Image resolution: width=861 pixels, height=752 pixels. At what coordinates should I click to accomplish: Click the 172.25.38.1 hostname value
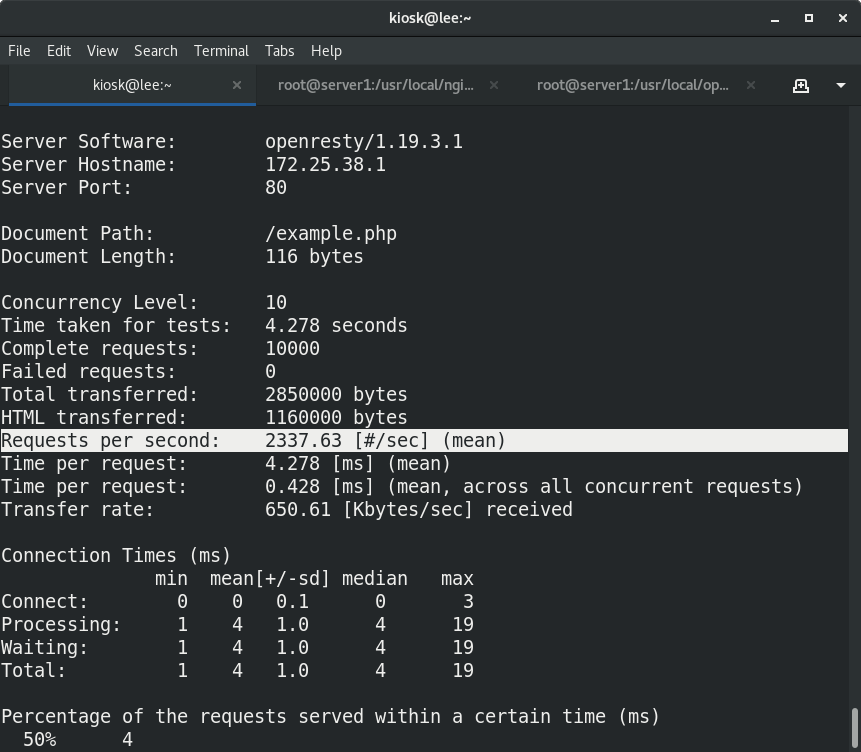[326, 165]
